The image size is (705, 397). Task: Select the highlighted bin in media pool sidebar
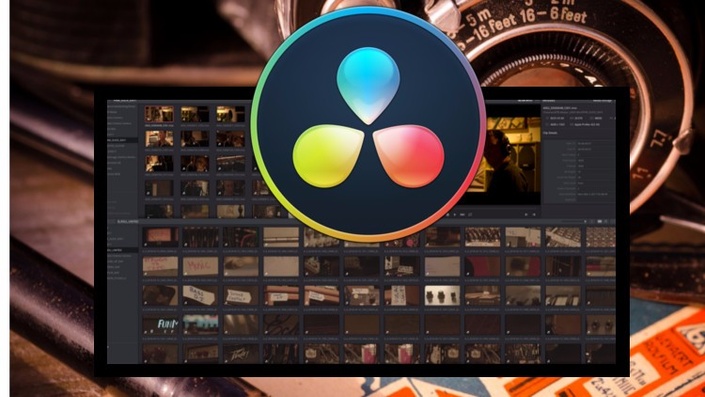[122, 250]
